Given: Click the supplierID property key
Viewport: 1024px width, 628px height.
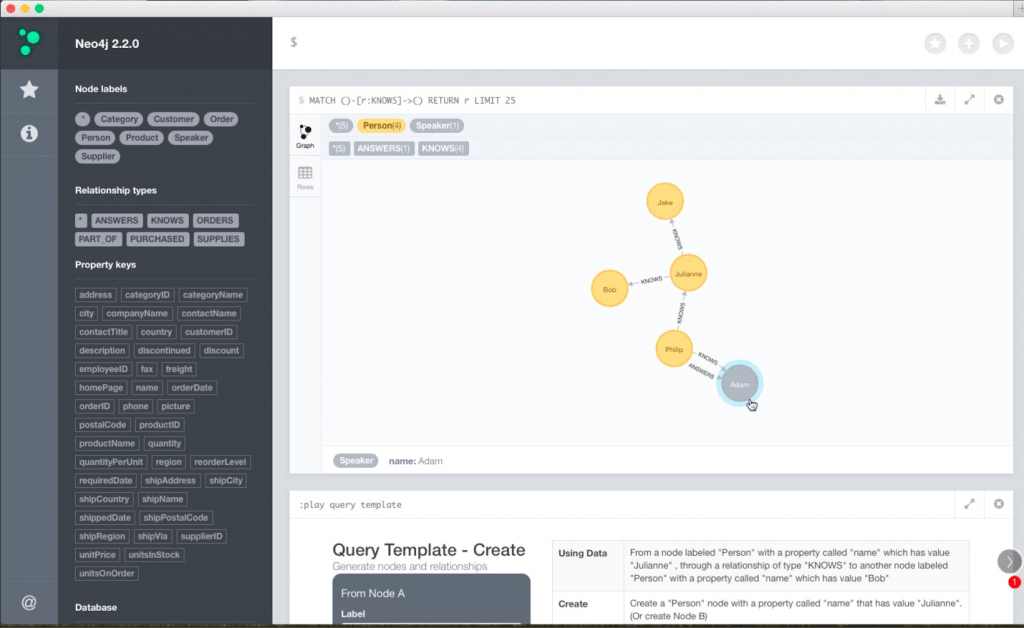Looking at the screenshot, I should click(x=202, y=536).
